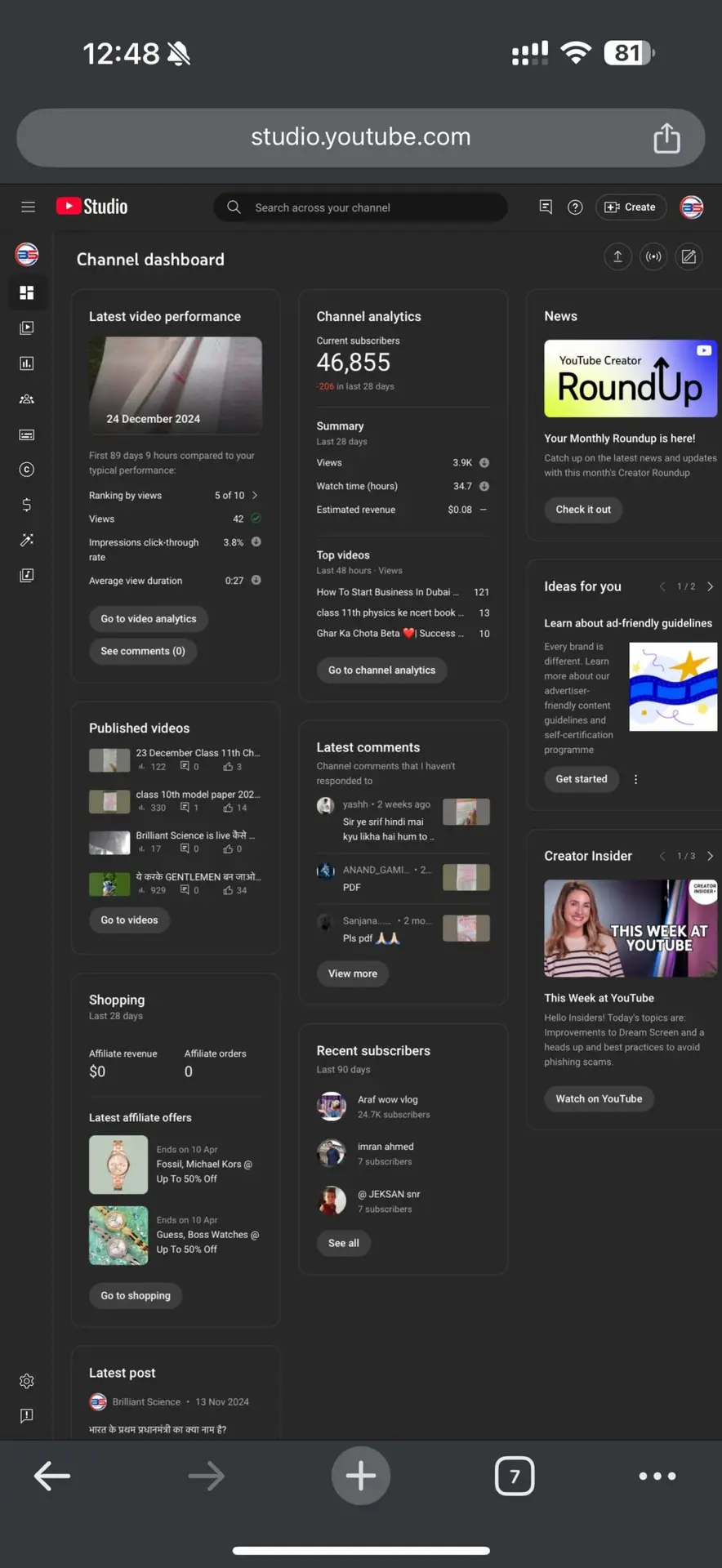722x1568 pixels.
Task: Click the Create button
Action: (x=631, y=207)
